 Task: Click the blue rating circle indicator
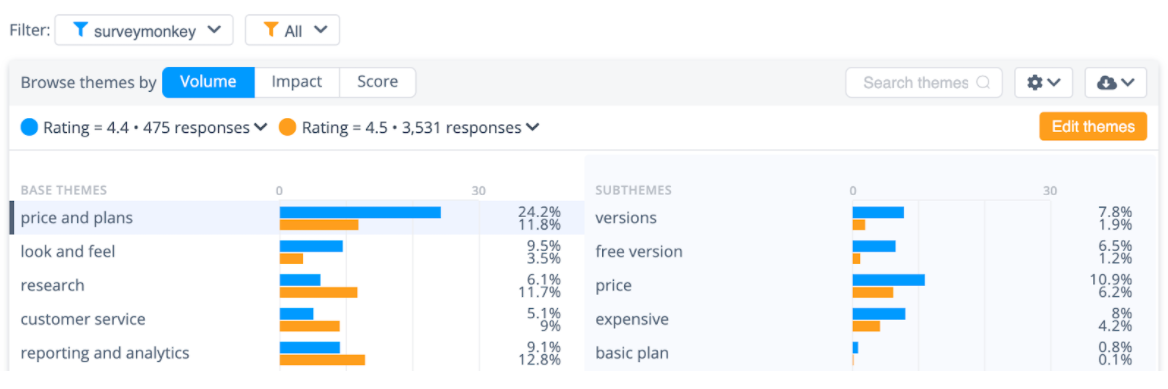pos(29,127)
